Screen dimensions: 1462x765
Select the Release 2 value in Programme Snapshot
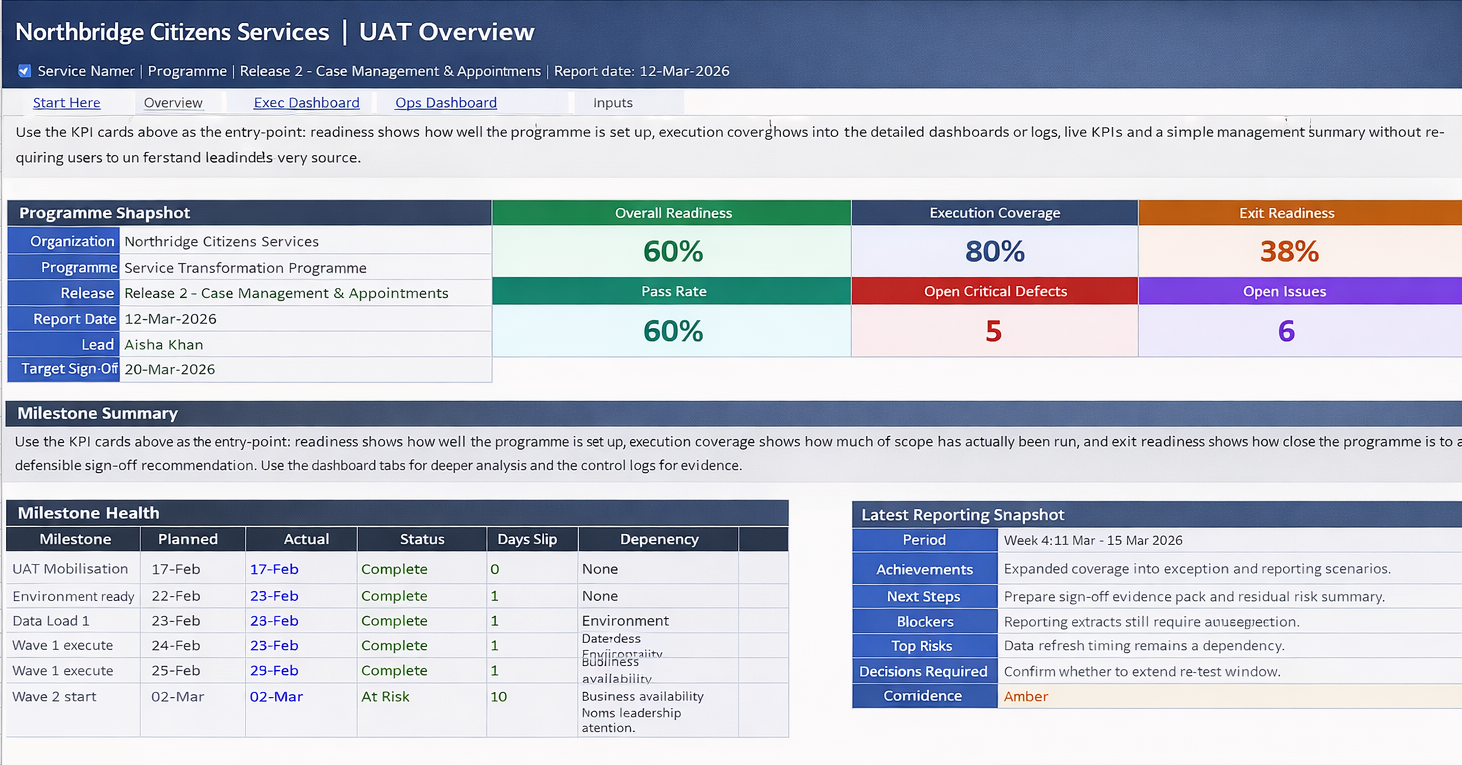305,293
